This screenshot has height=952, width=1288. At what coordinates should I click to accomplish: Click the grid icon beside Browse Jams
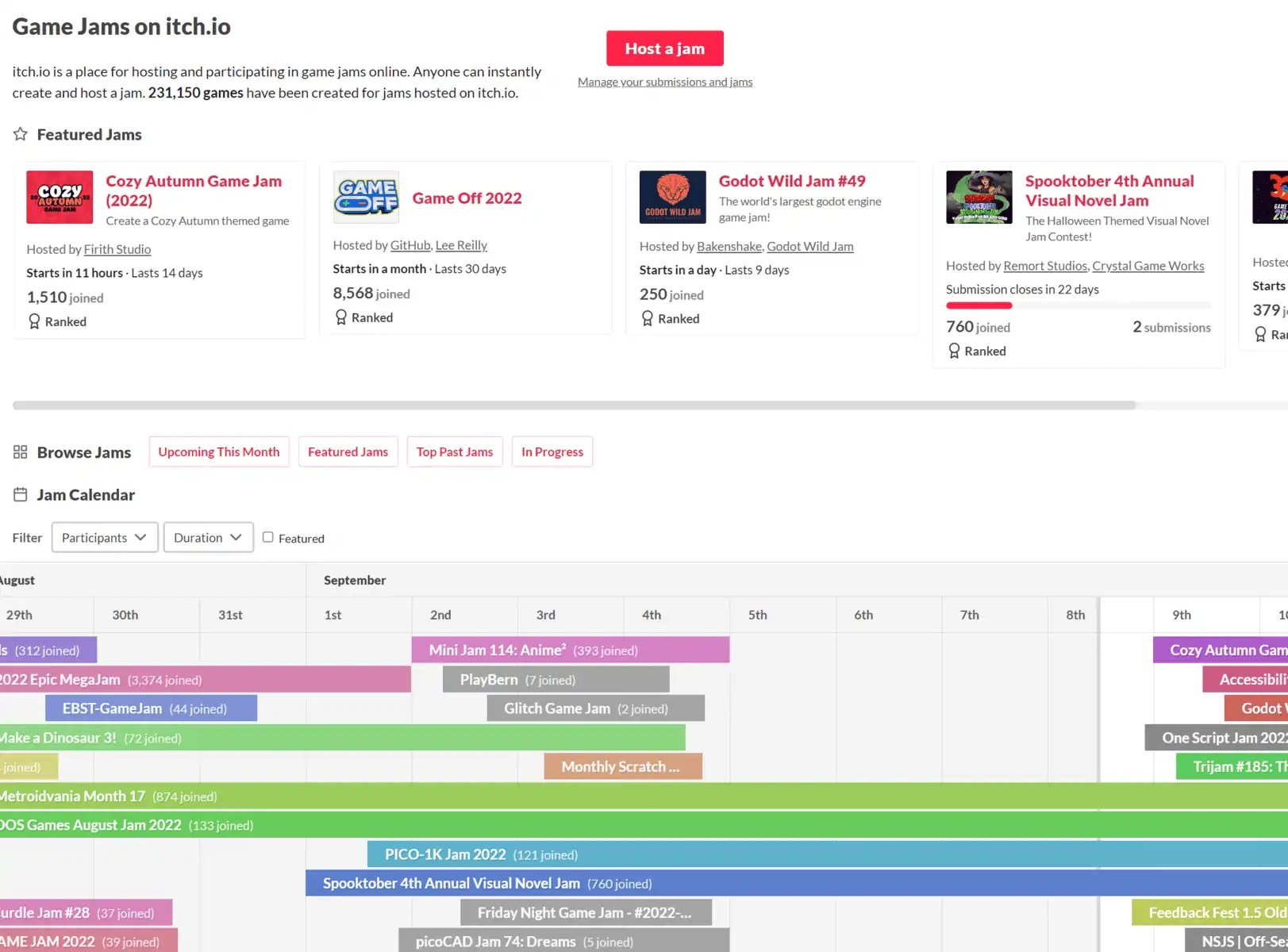point(21,452)
